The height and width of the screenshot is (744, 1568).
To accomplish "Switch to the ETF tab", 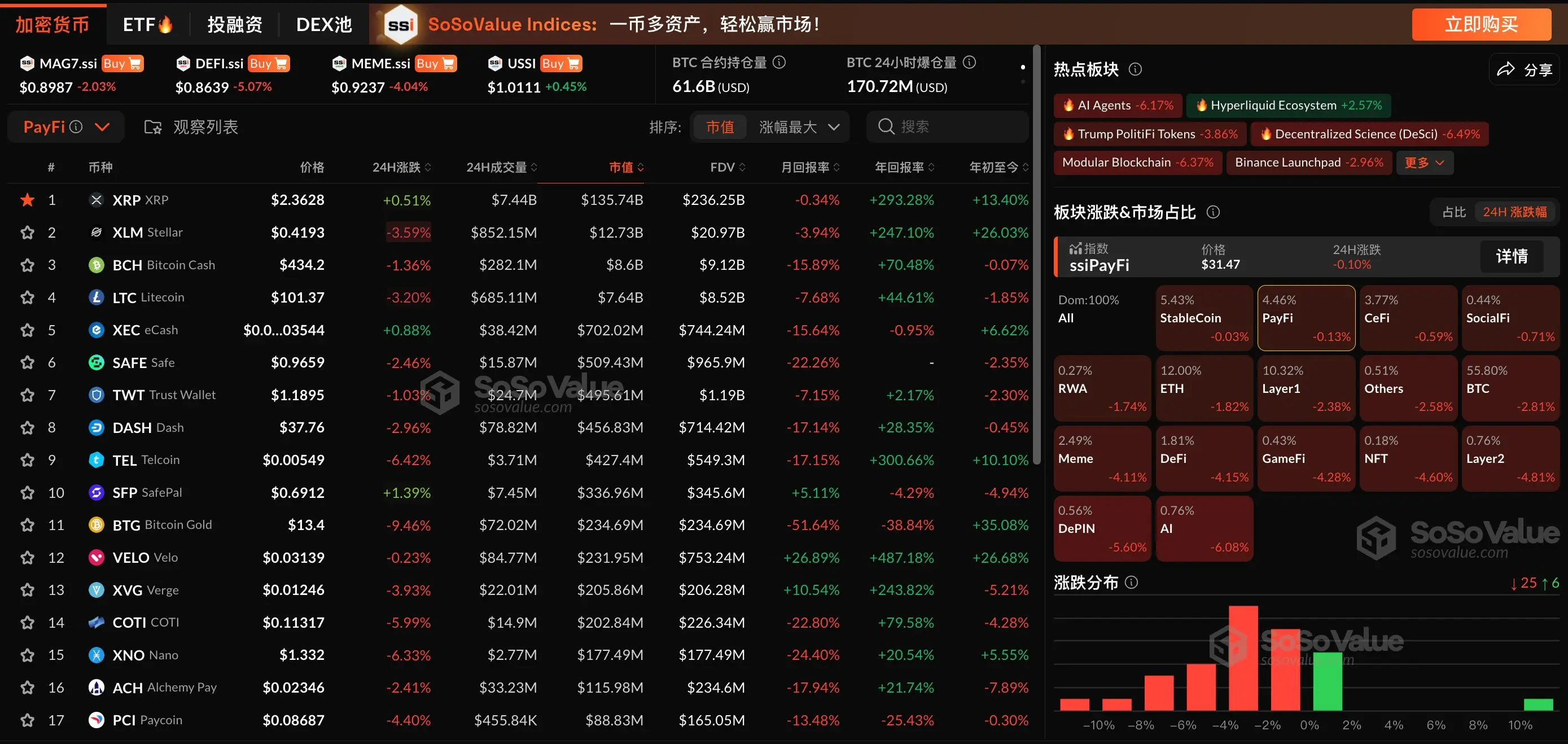I will [147, 24].
